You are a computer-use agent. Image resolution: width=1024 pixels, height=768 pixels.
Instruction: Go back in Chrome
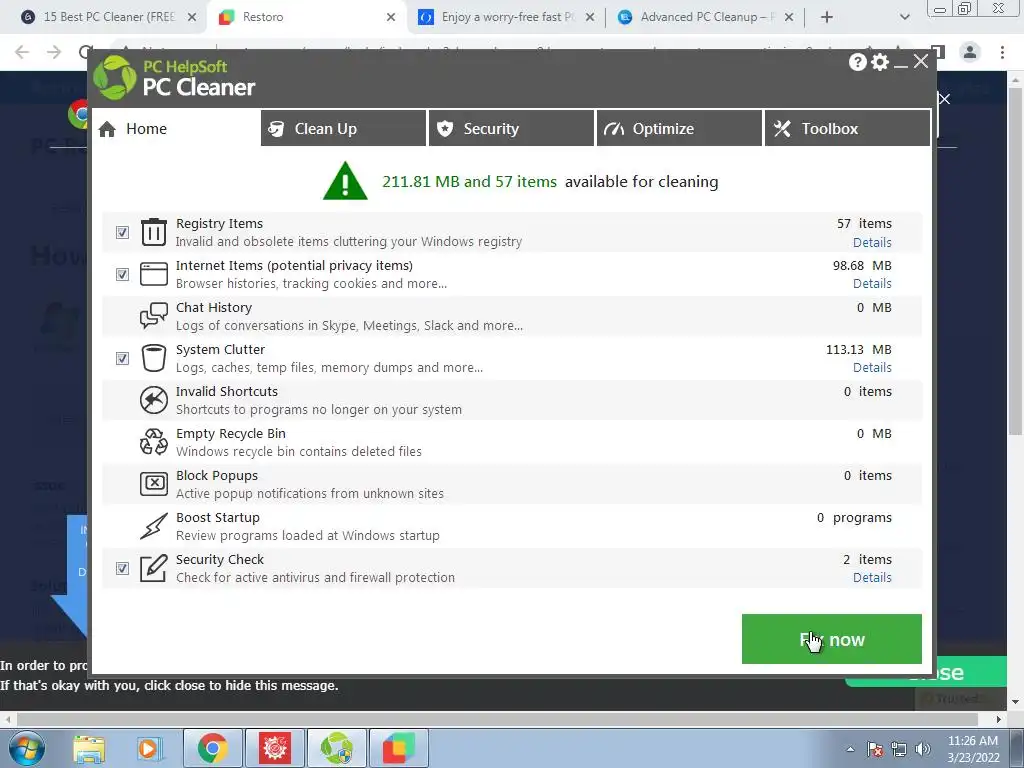(22, 52)
